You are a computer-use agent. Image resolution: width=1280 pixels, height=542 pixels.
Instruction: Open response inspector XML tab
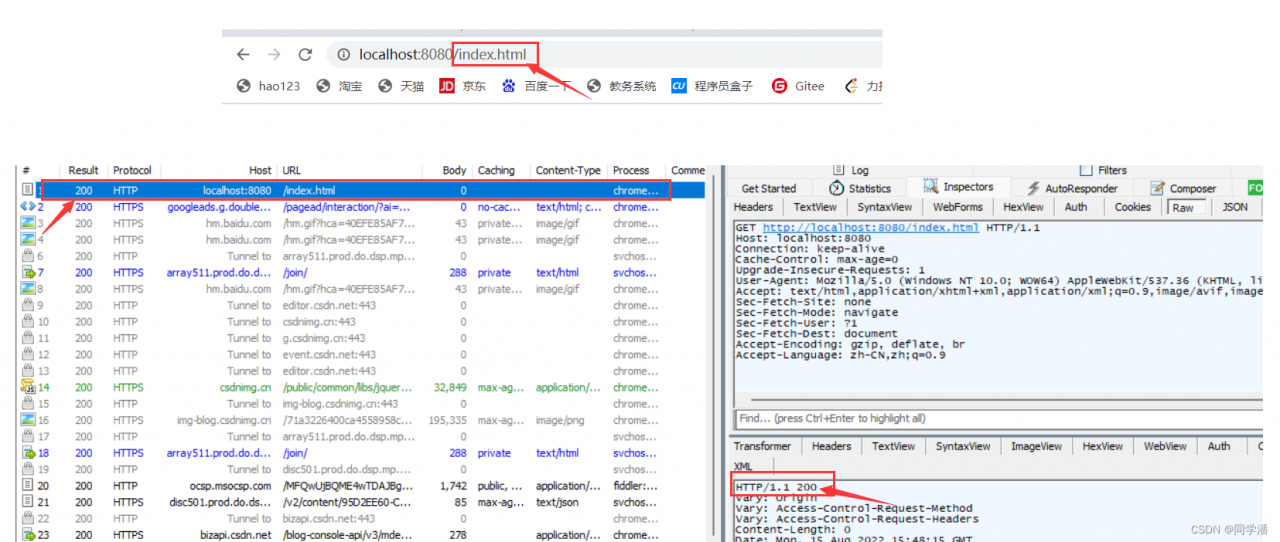coord(743,466)
